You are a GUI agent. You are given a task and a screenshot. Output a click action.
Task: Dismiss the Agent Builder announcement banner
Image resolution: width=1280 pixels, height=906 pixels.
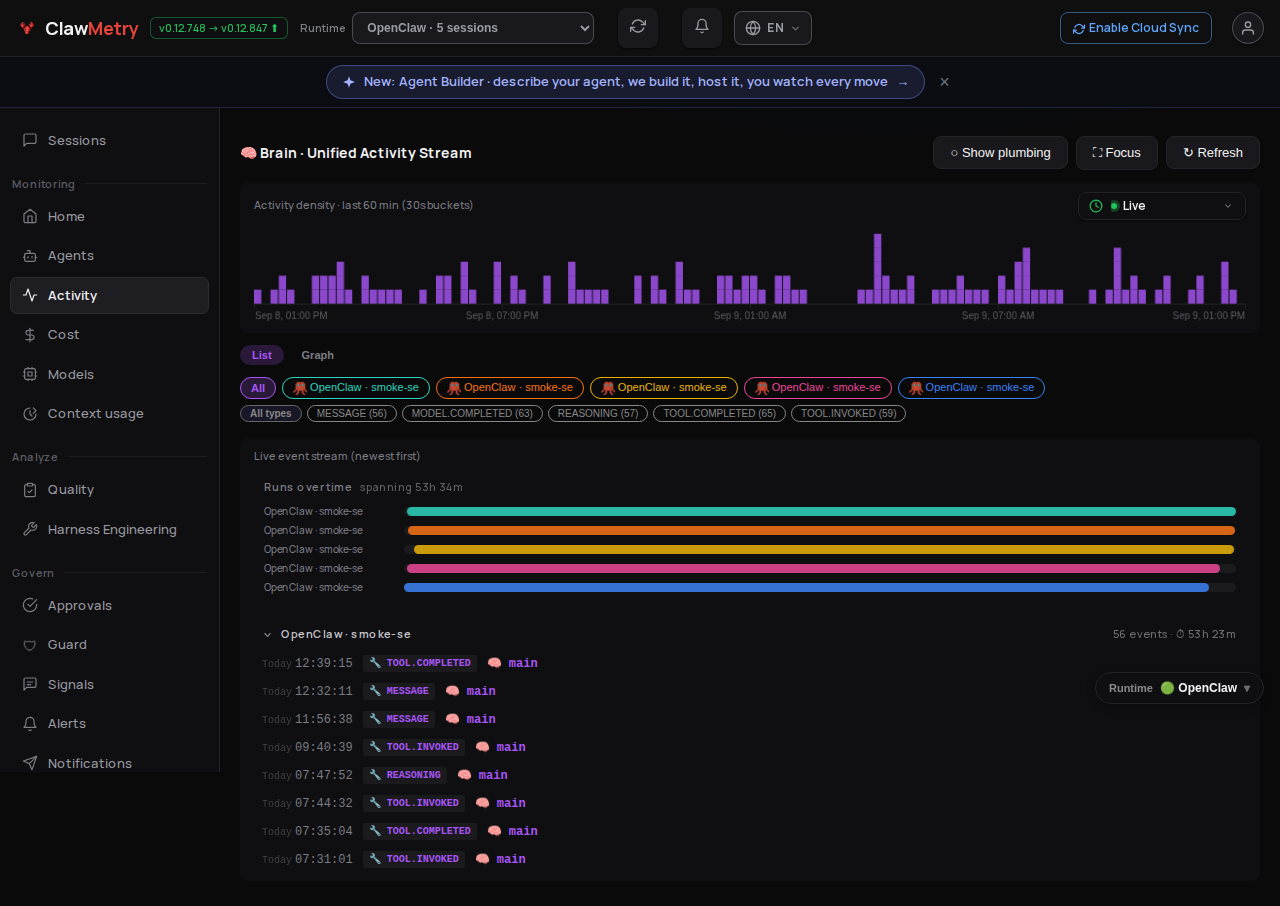[944, 82]
